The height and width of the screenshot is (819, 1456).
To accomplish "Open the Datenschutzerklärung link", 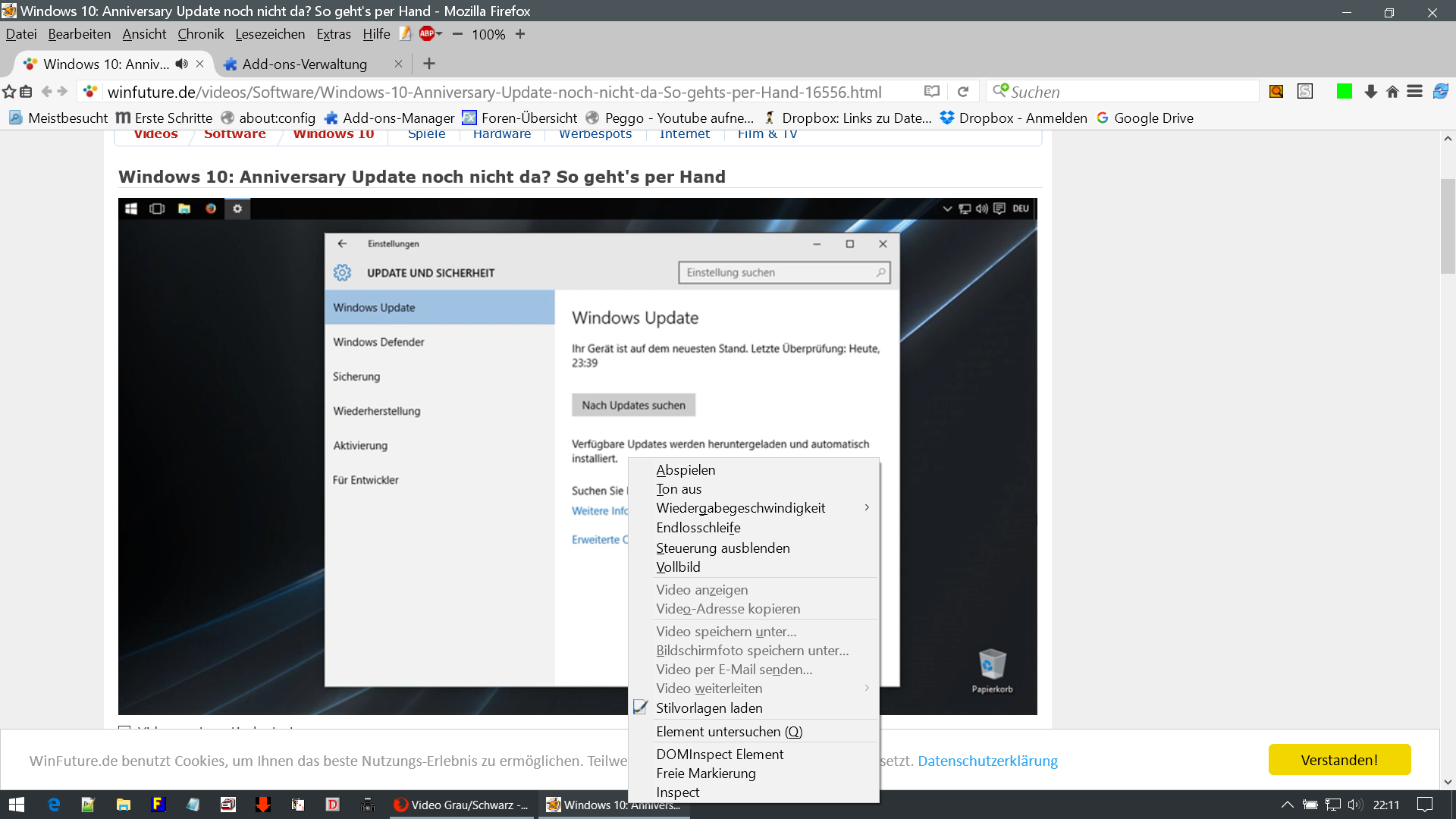I will [987, 761].
